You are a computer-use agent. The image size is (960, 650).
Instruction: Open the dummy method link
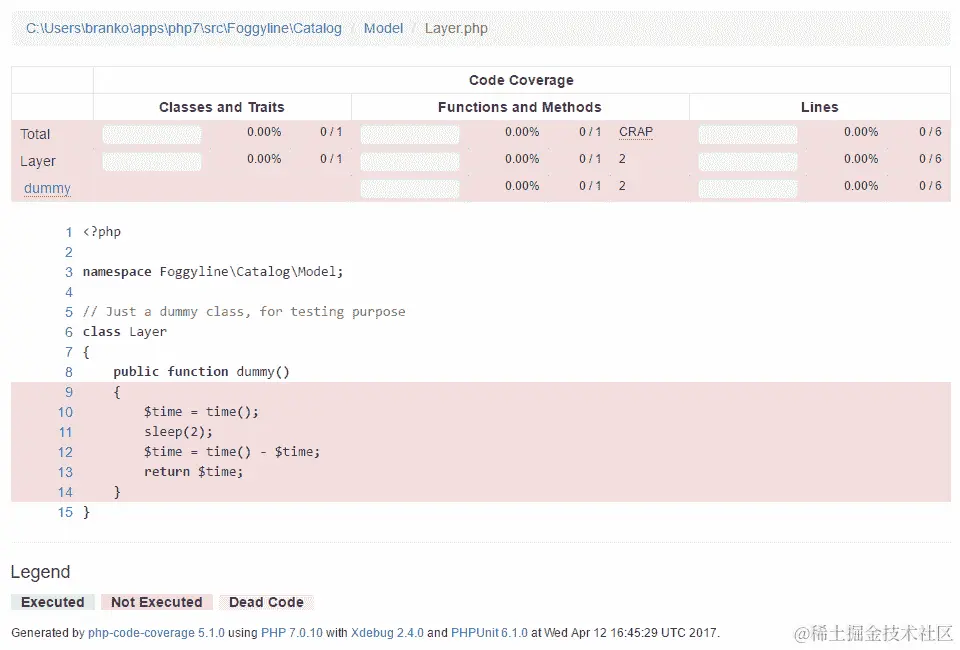47,188
